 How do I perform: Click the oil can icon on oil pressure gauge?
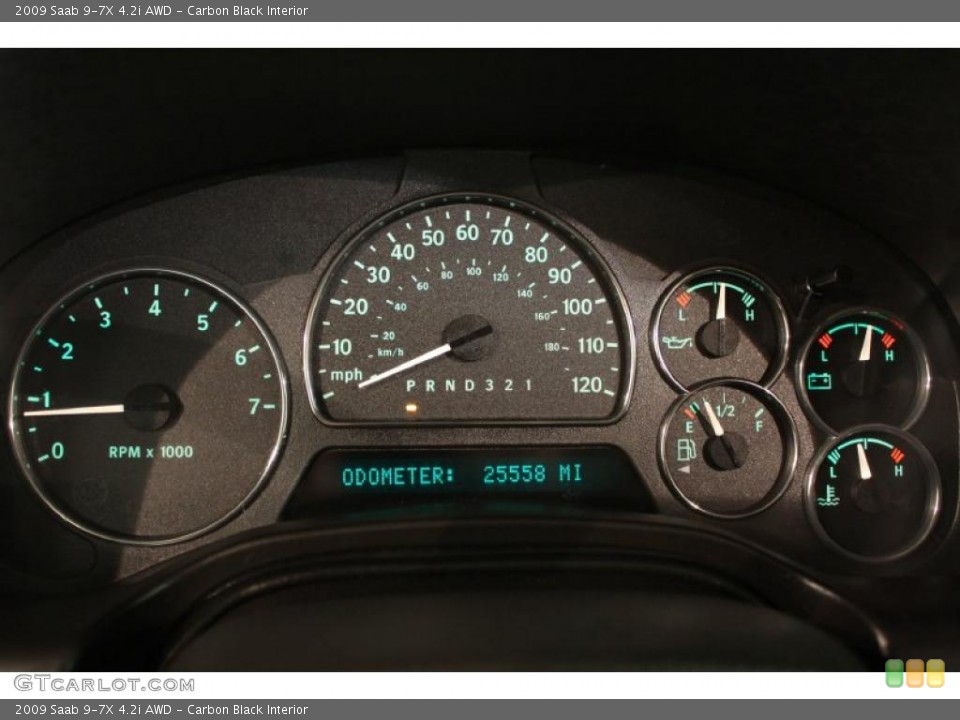(678, 342)
